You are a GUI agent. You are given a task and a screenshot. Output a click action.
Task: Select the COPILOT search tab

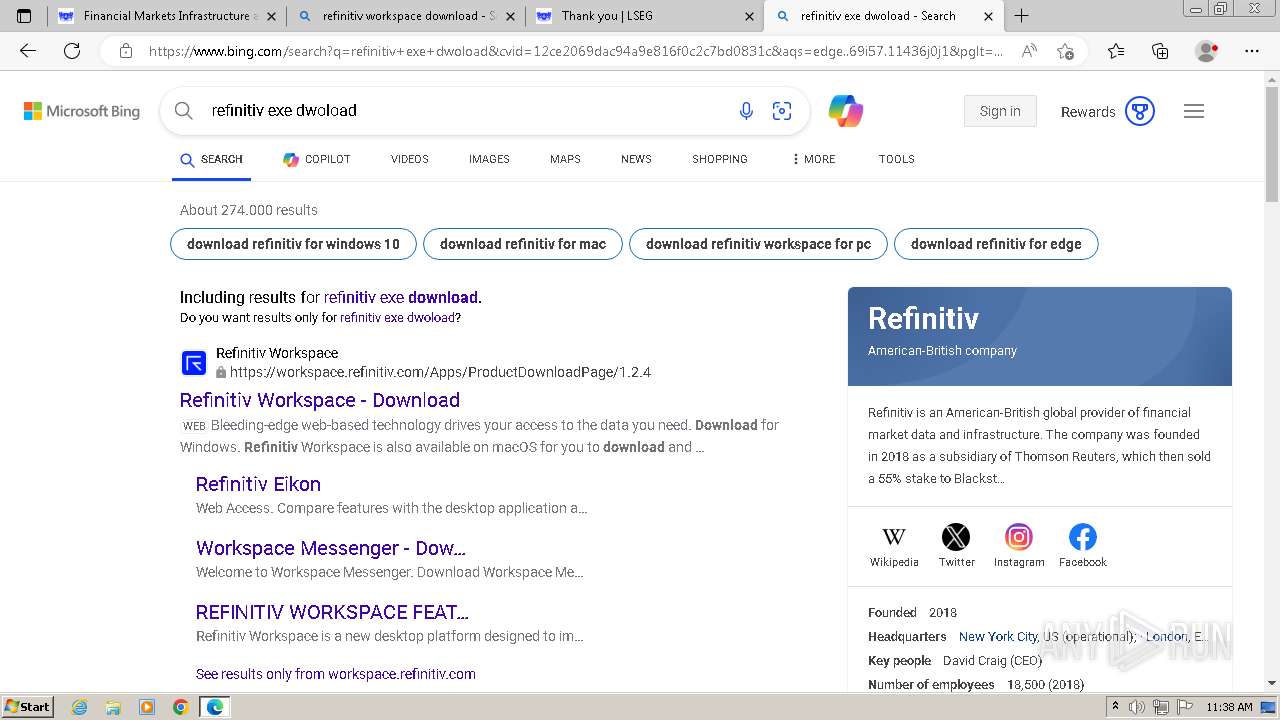317,159
